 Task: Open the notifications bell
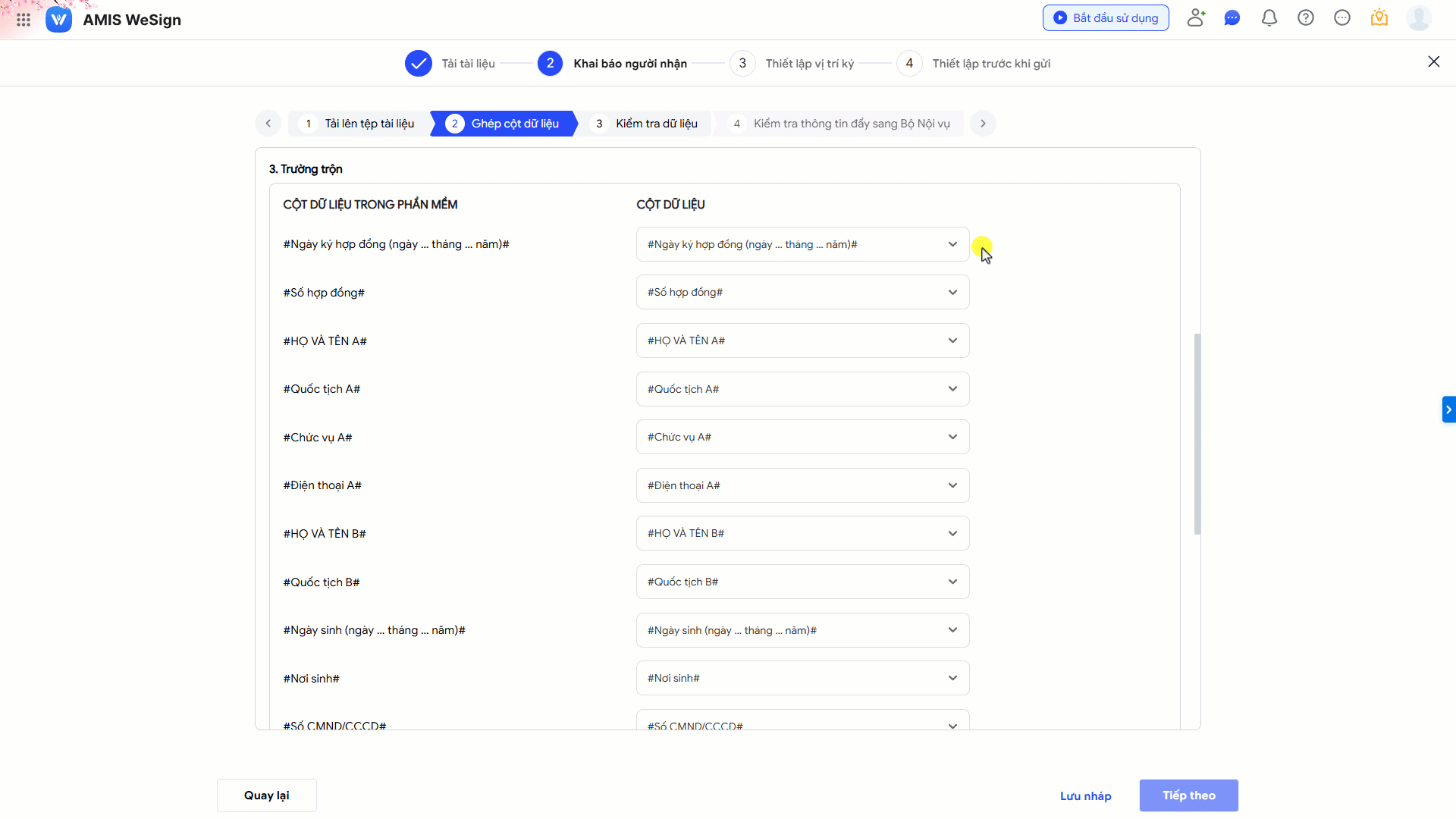click(1269, 17)
